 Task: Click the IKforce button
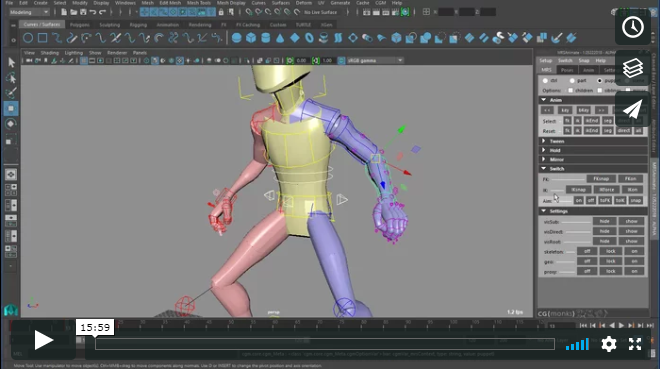[607, 190]
